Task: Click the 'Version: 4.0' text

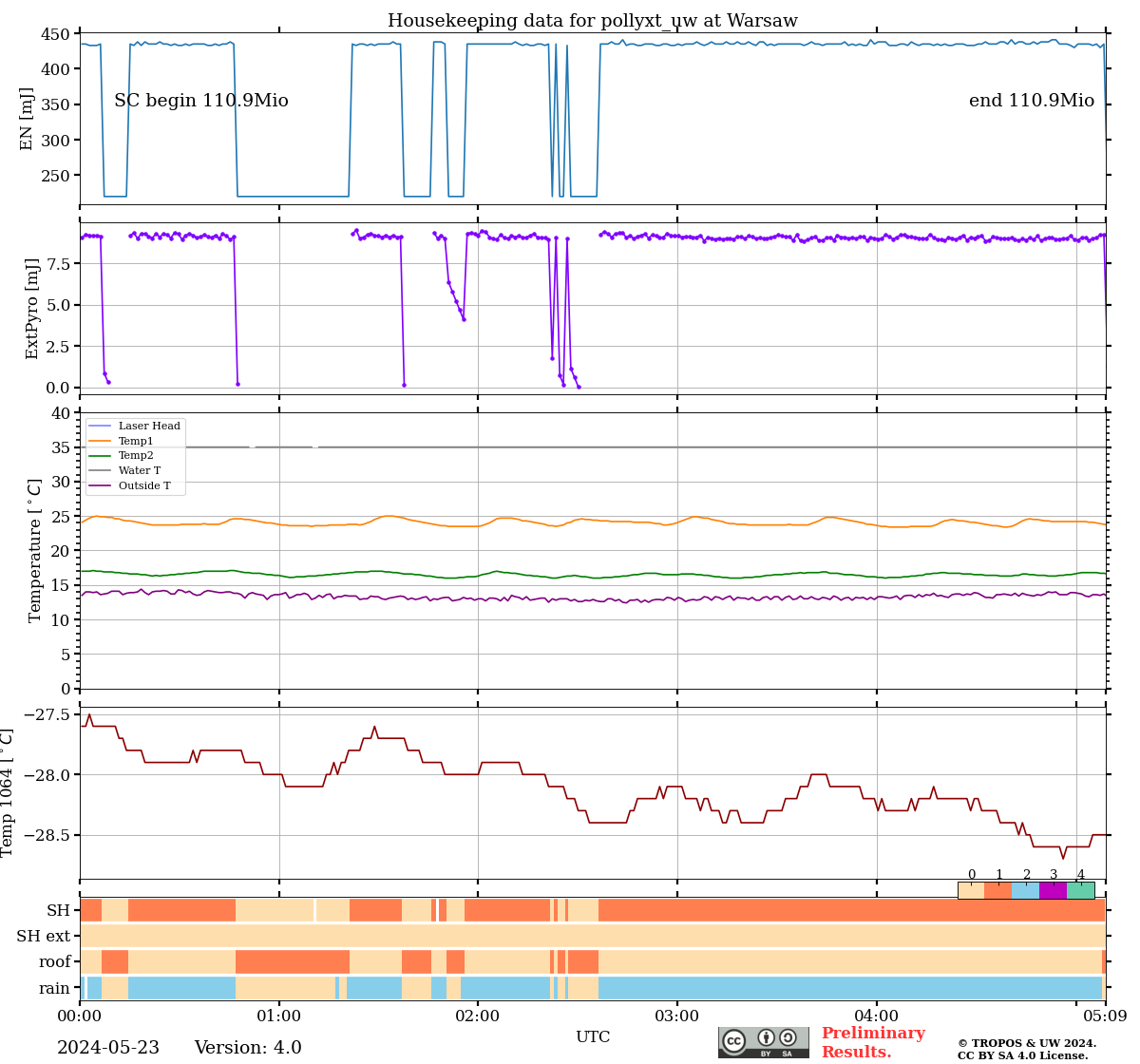Action: tap(248, 1048)
